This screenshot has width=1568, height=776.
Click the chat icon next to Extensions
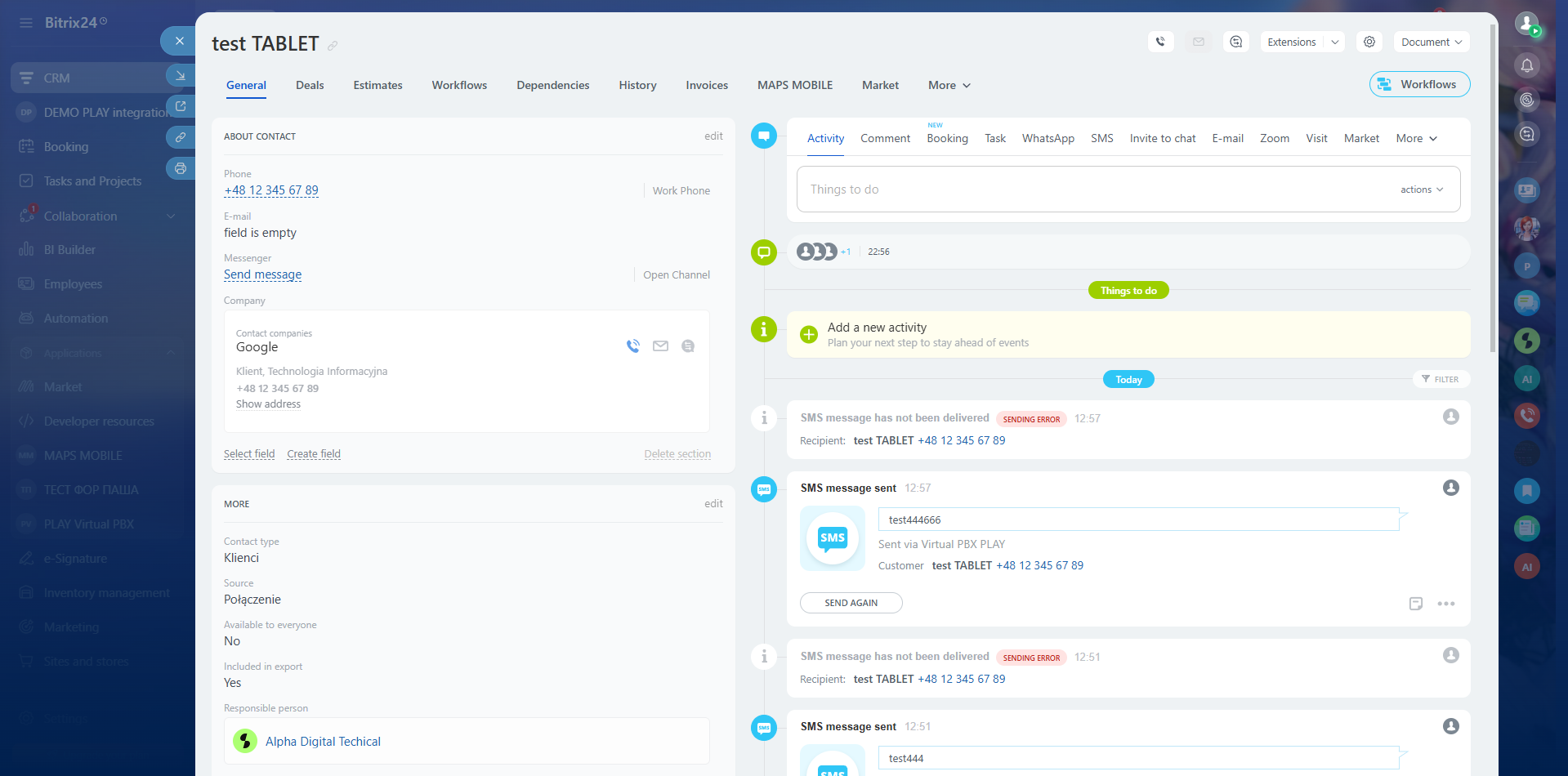1236,42
